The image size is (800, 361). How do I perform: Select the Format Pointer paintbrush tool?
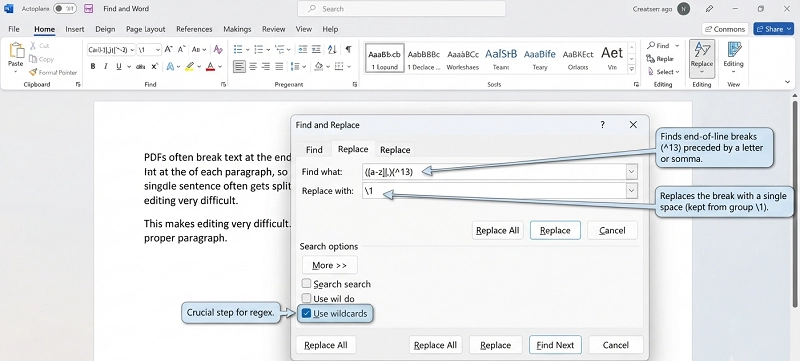33,72
